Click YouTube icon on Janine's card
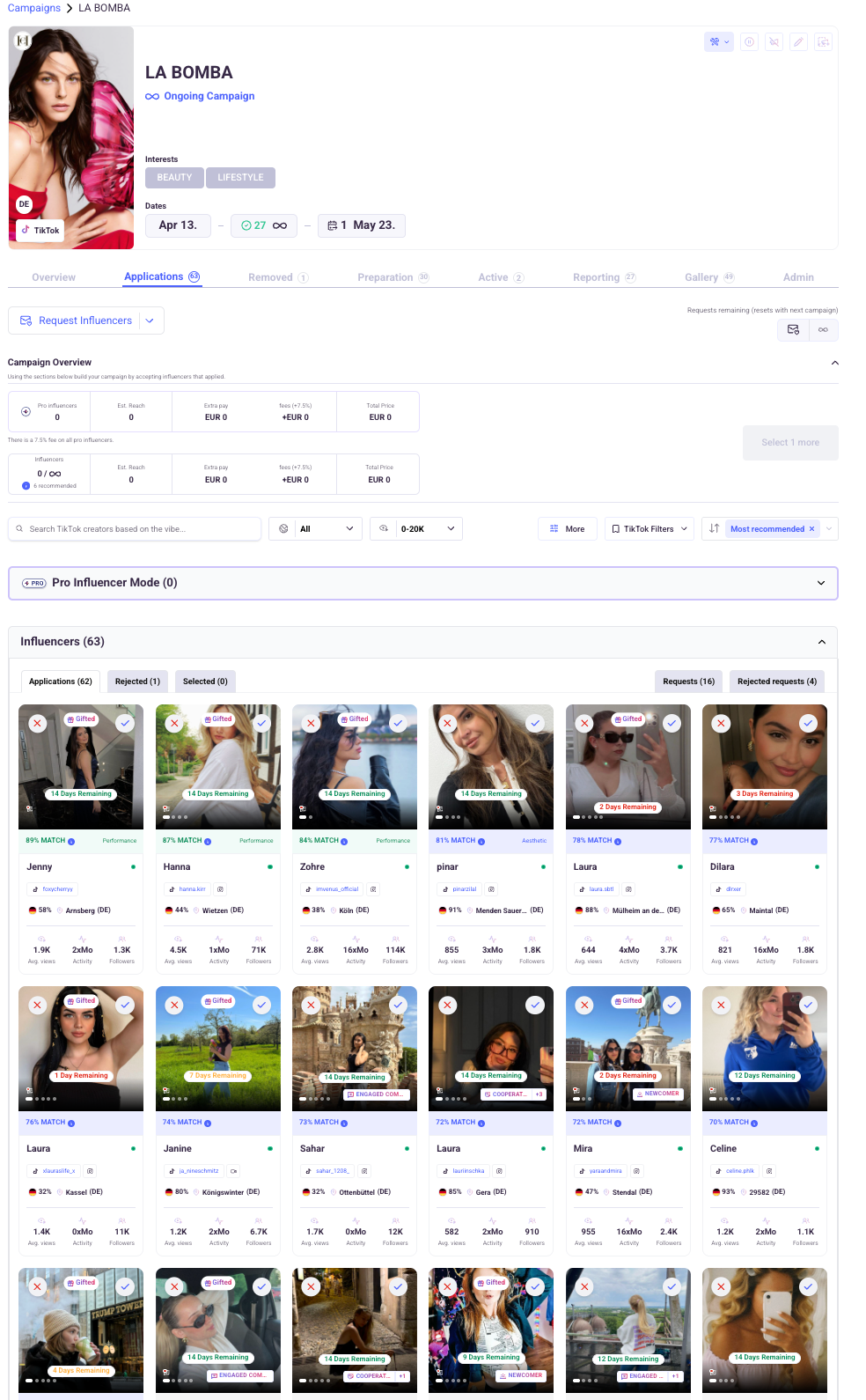The width and height of the screenshot is (866, 1400). [x=233, y=1171]
